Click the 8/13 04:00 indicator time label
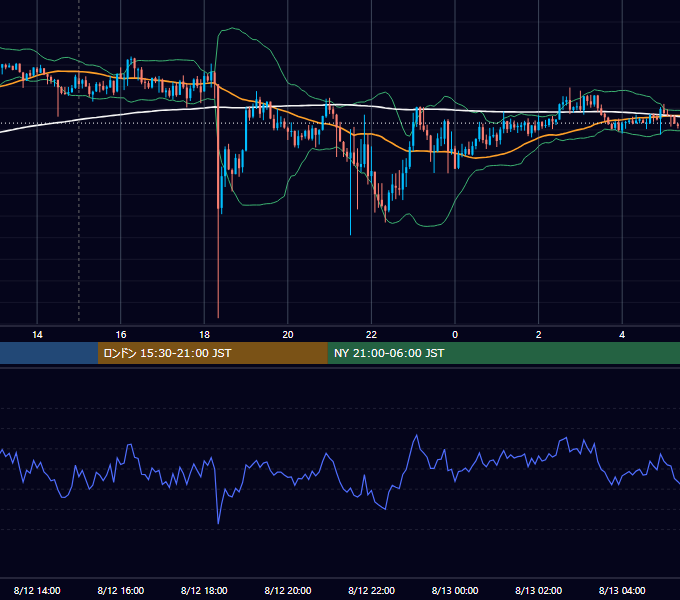 (x=622, y=590)
